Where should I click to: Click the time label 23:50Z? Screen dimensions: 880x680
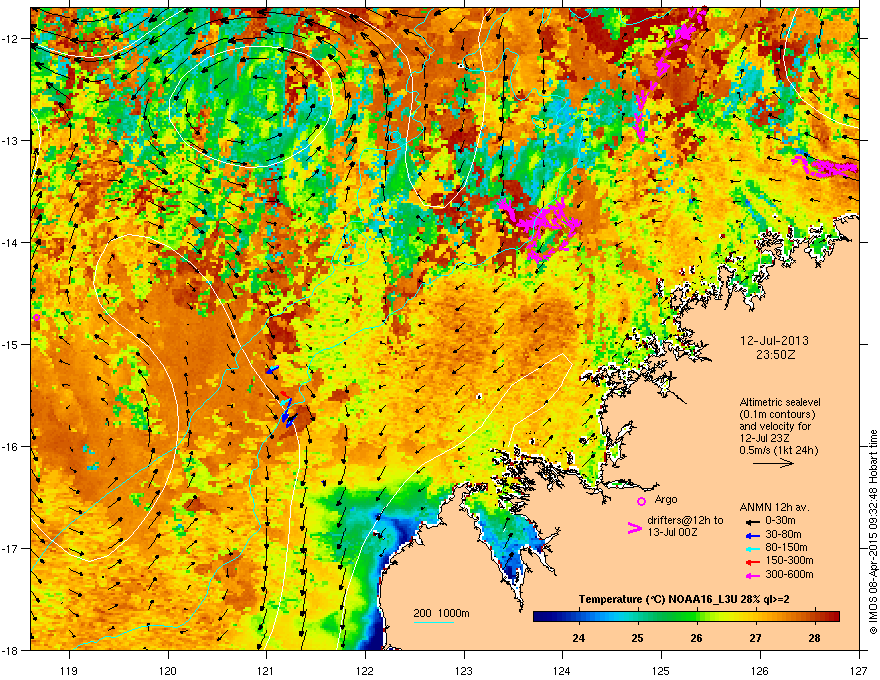coord(775,355)
